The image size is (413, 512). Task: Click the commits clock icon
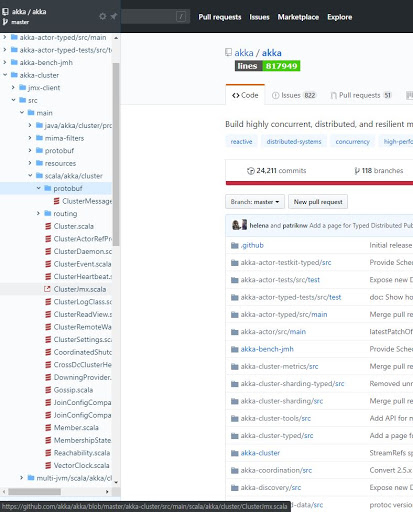click(251, 171)
